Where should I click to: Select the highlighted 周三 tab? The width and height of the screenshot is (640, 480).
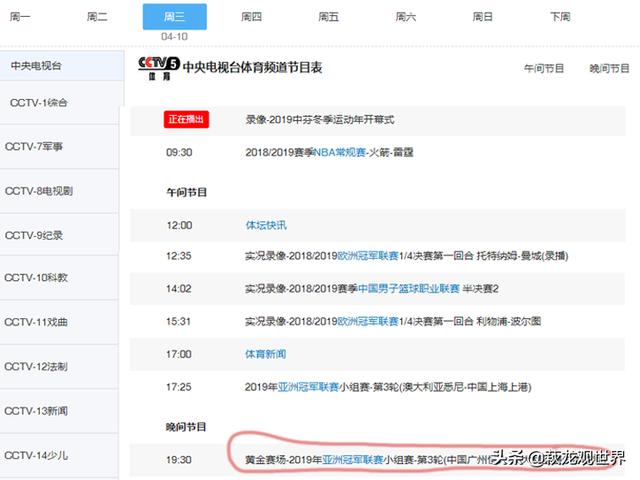click(174, 17)
